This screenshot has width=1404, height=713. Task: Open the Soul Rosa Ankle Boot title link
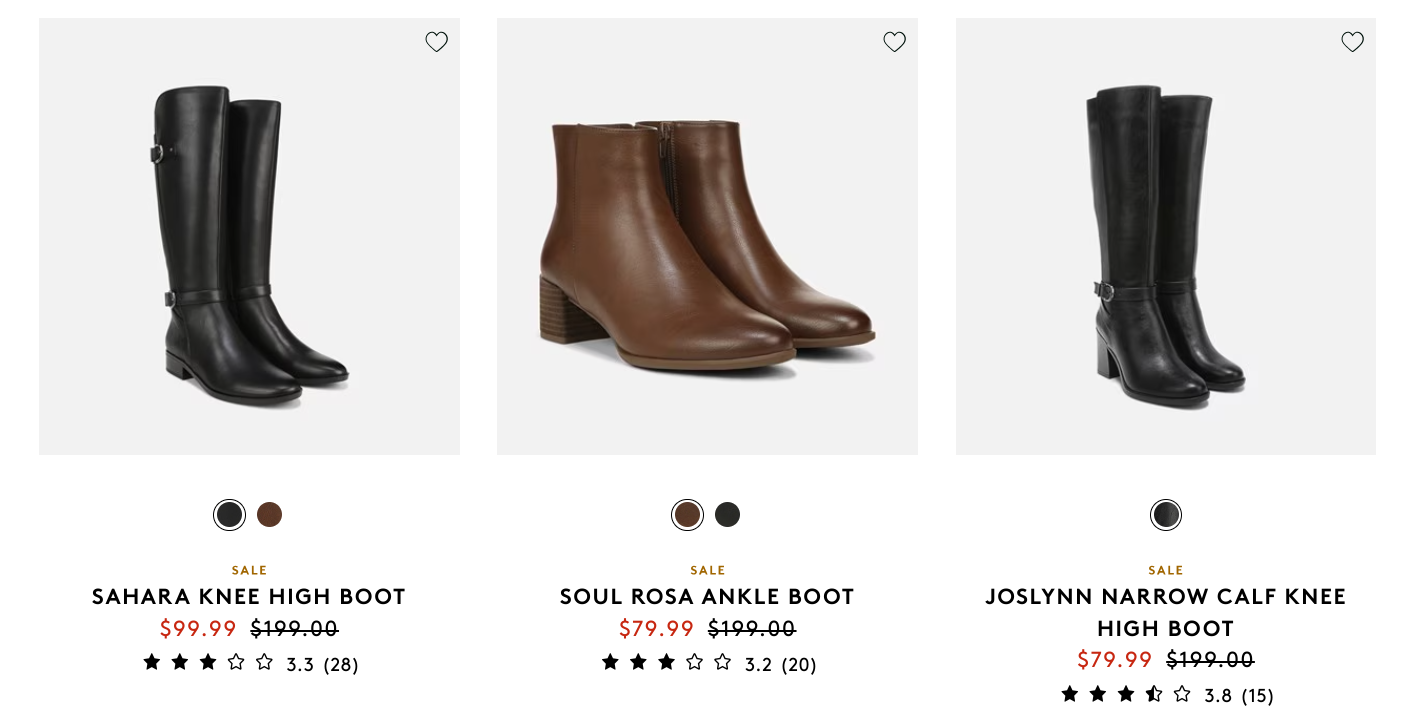707,597
